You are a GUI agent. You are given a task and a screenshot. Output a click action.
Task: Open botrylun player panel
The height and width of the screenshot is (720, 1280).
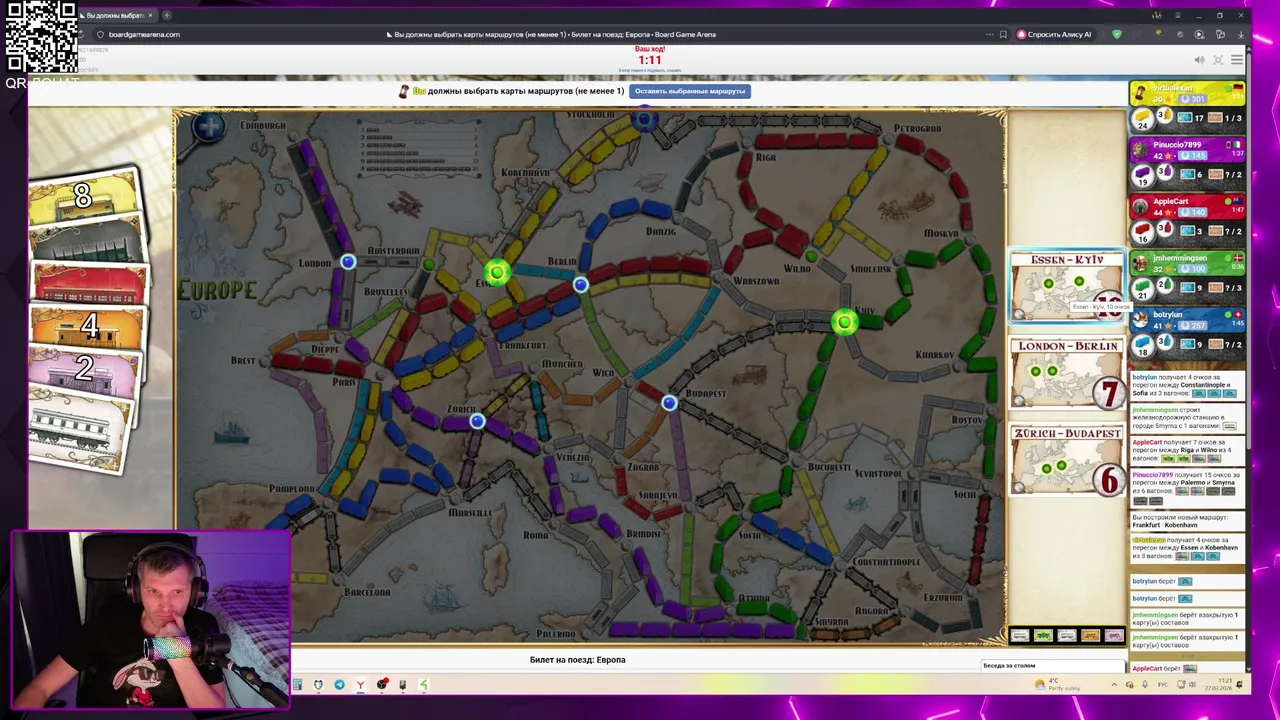[1187, 335]
